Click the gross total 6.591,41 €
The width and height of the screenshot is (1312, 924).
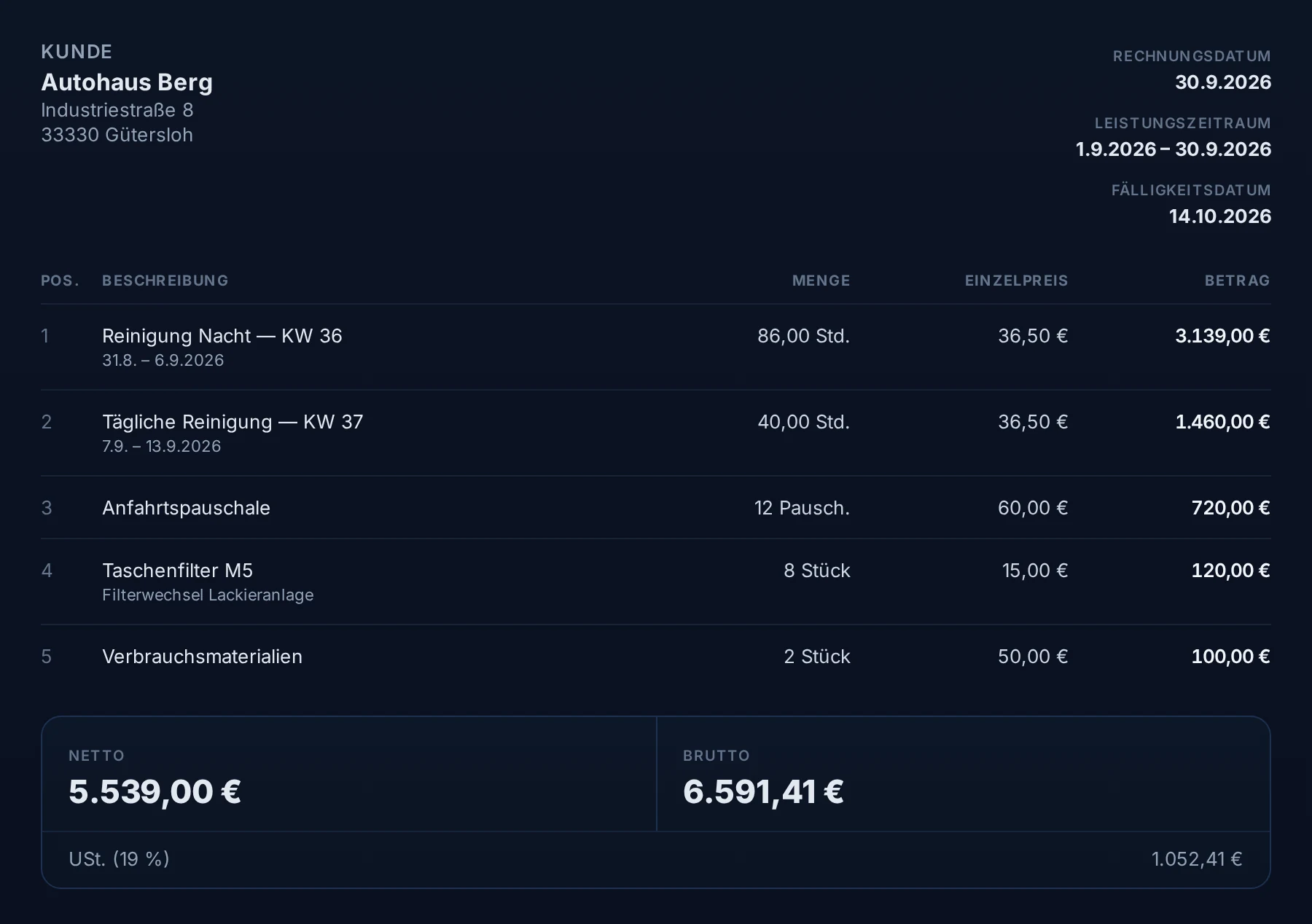pyautogui.click(x=763, y=792)
